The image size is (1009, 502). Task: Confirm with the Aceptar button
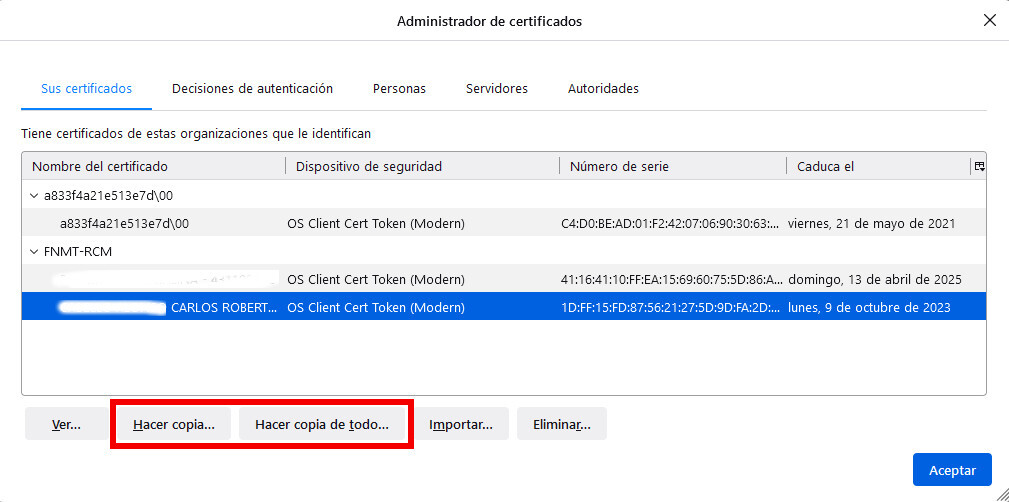[x=951, y=469]
